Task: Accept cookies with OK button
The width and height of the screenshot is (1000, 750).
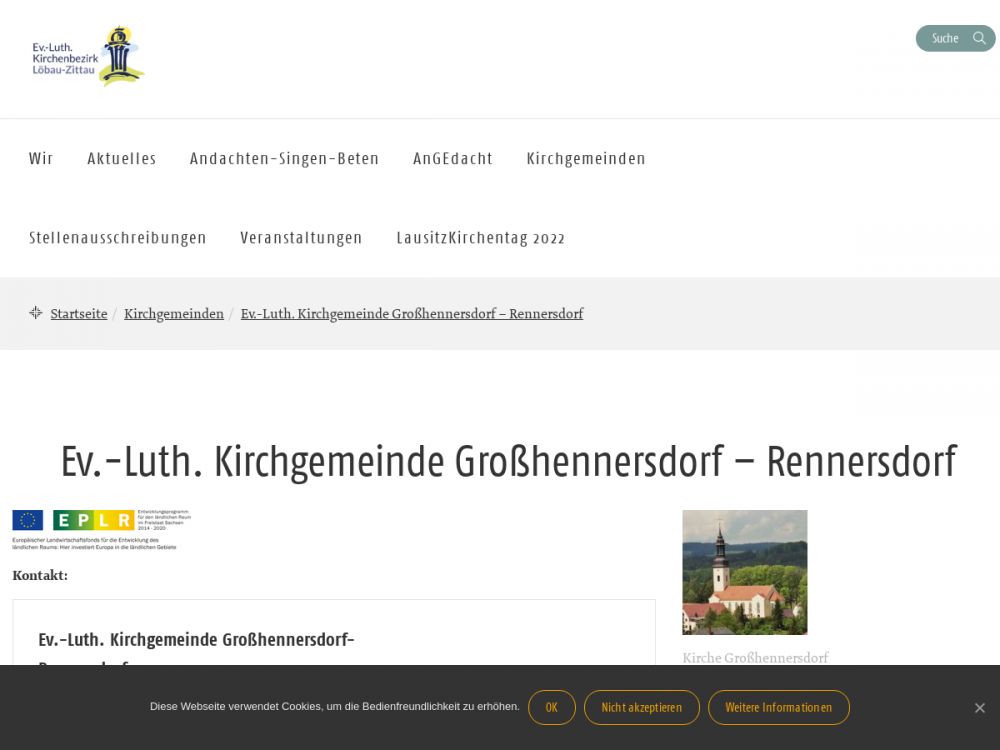Action: 551,707
